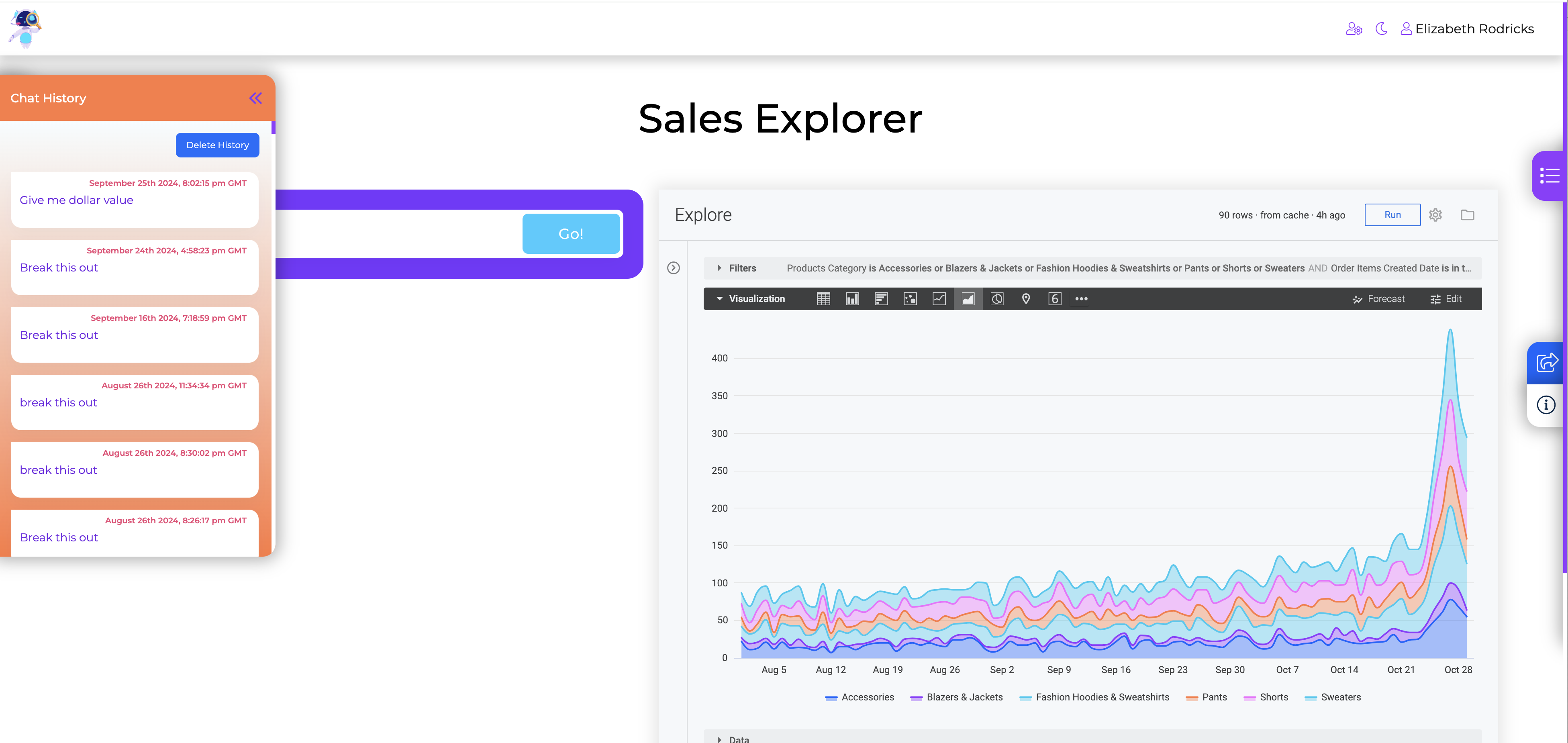Open Forecast options

(1379, 299)
